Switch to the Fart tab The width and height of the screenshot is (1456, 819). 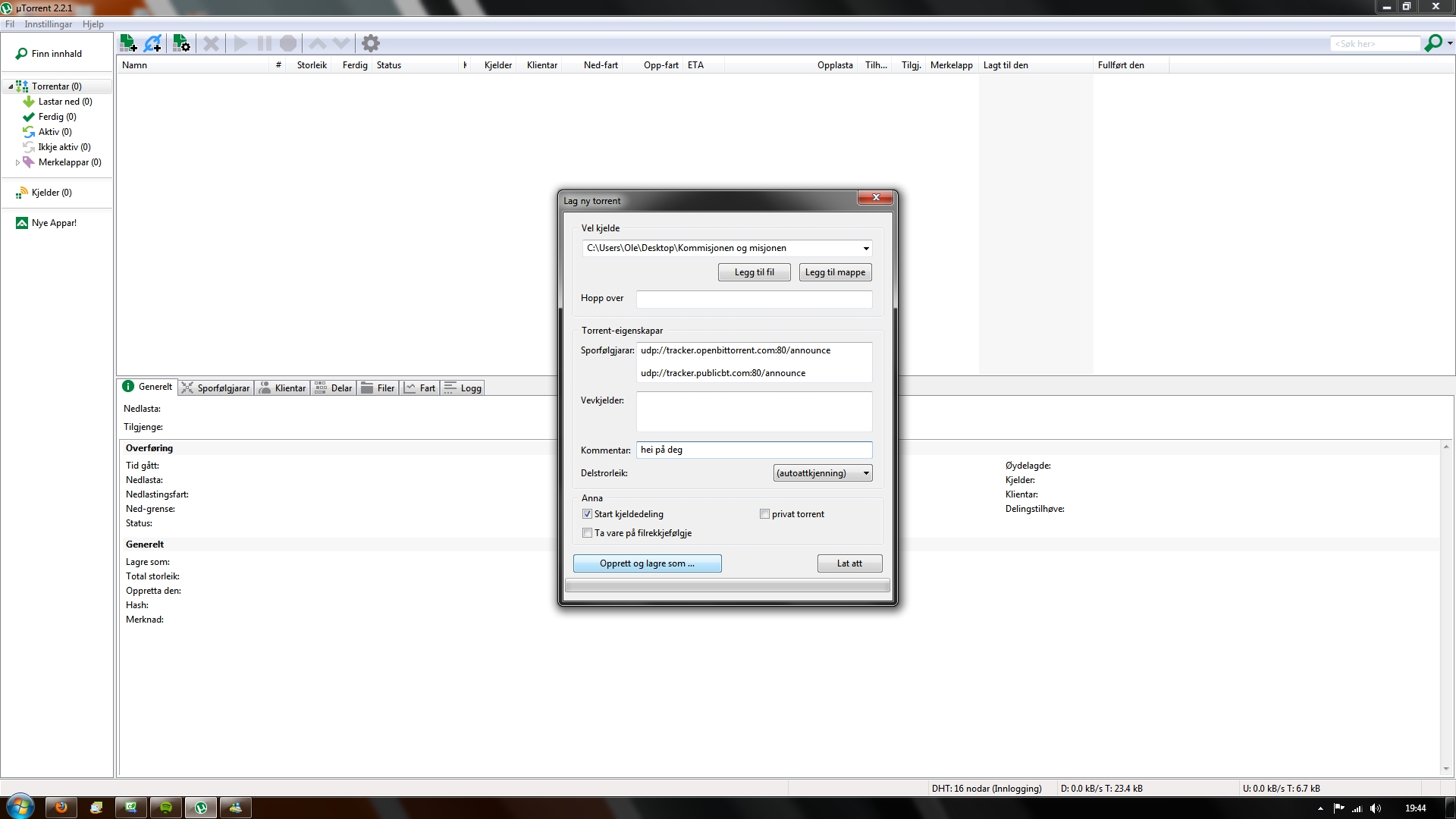click(x=420, y=388)
